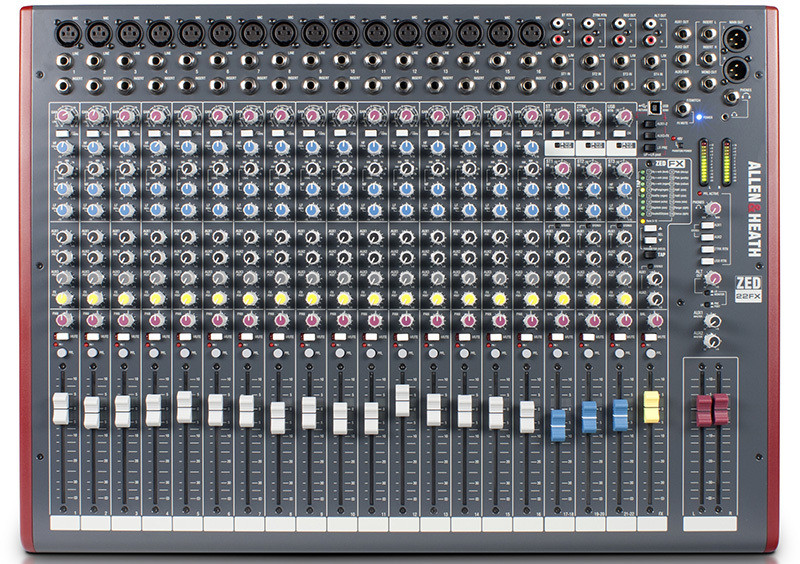Click the FX SEL down arrow button
This screenshot has height=564, width=800.
point(650,240)
